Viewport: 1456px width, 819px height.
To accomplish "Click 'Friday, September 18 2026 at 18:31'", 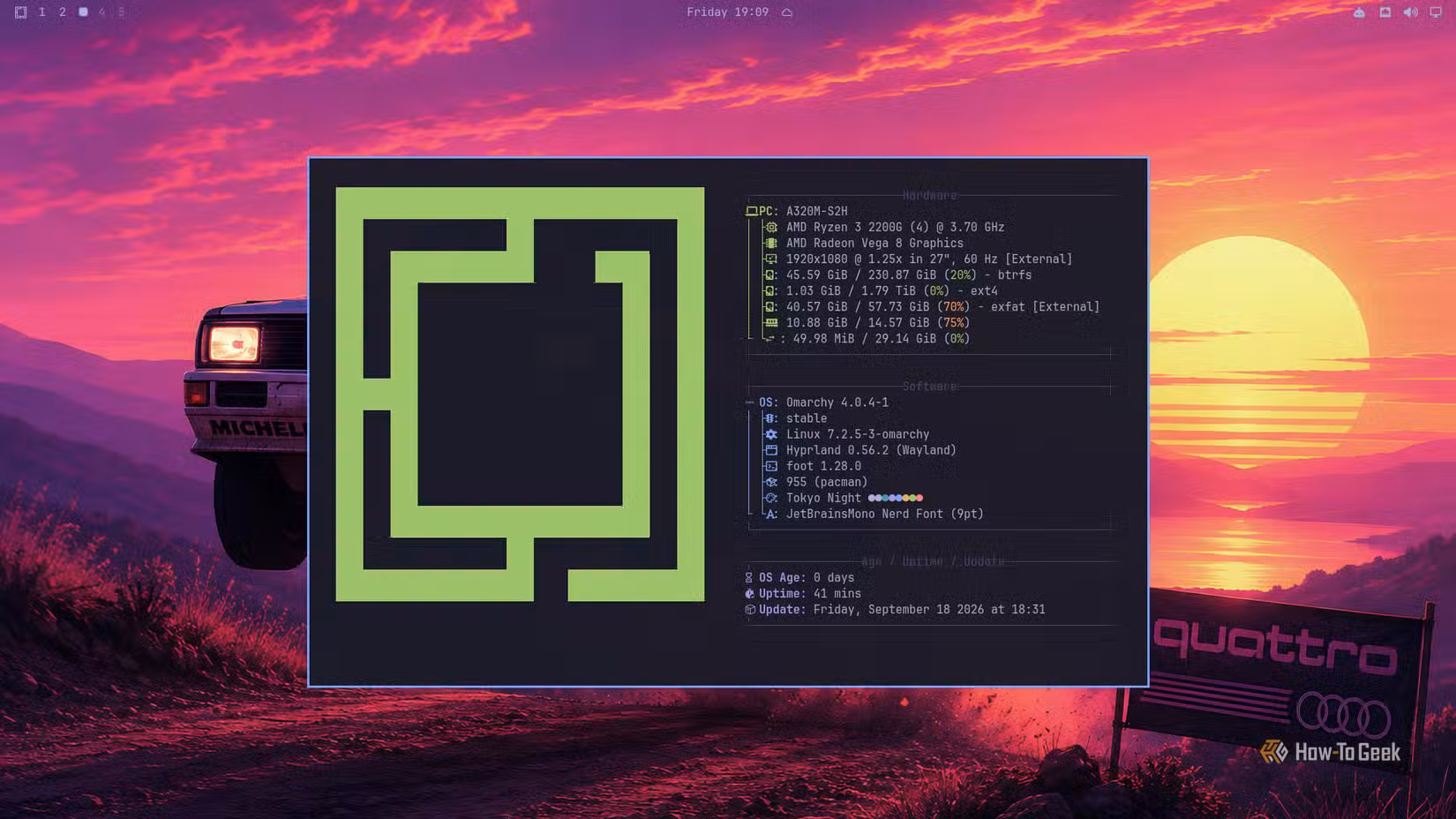I will [x=929, y=609].
